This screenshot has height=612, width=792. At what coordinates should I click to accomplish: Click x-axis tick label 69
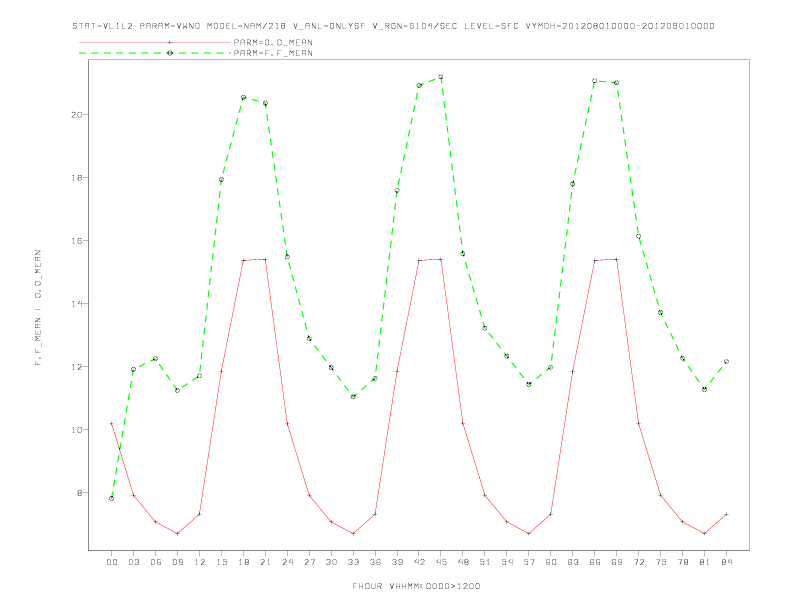[617, 562]
